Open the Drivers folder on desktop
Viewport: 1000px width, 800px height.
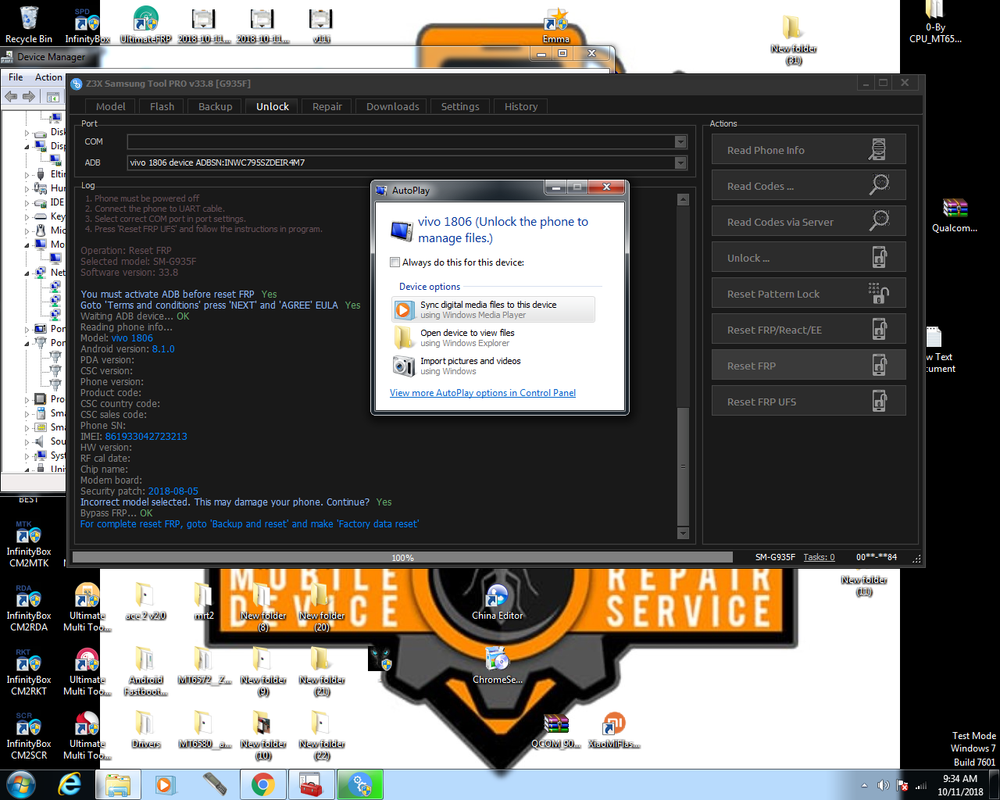coord(145,730)
